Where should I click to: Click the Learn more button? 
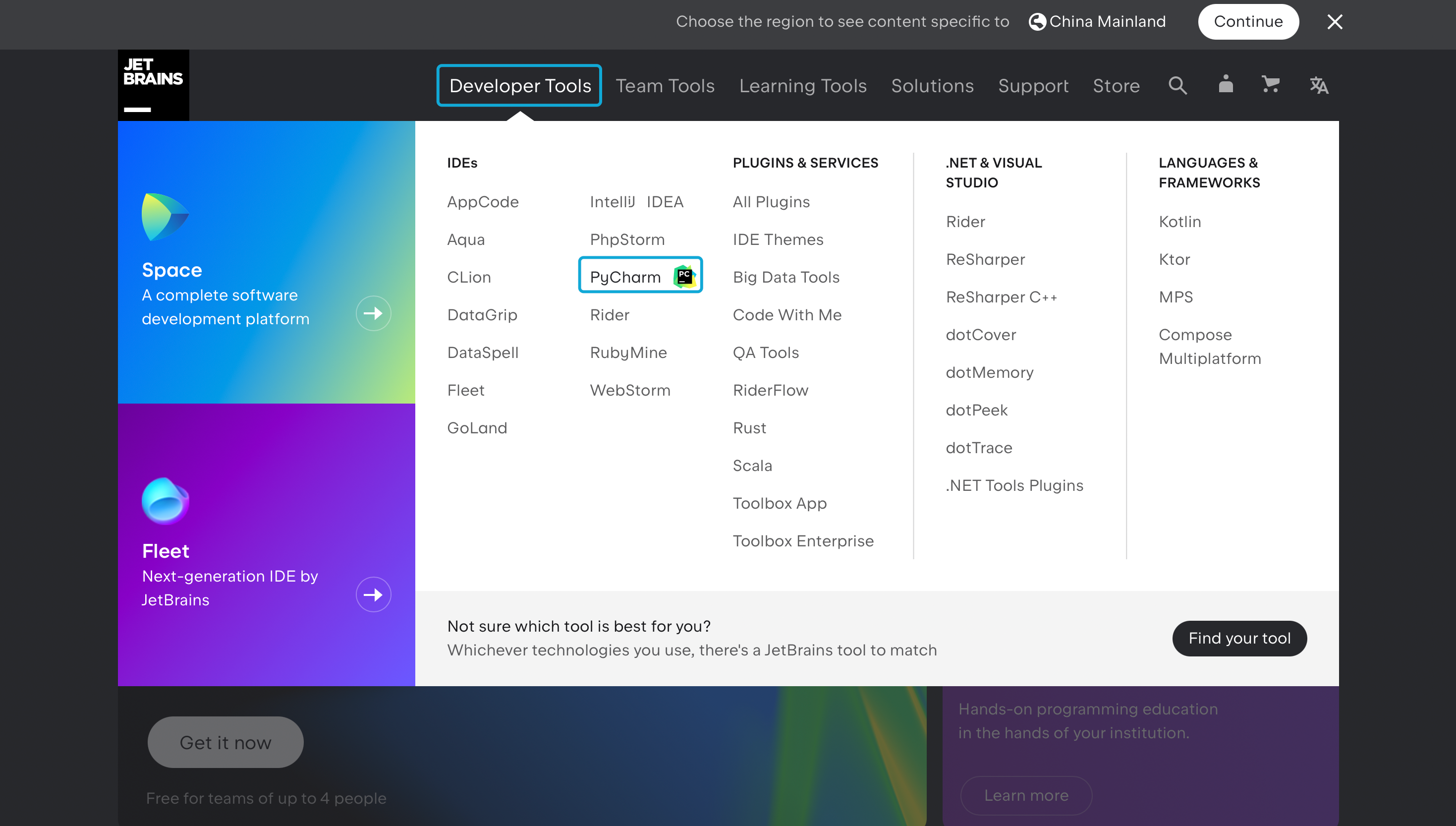pos(1026,795)
